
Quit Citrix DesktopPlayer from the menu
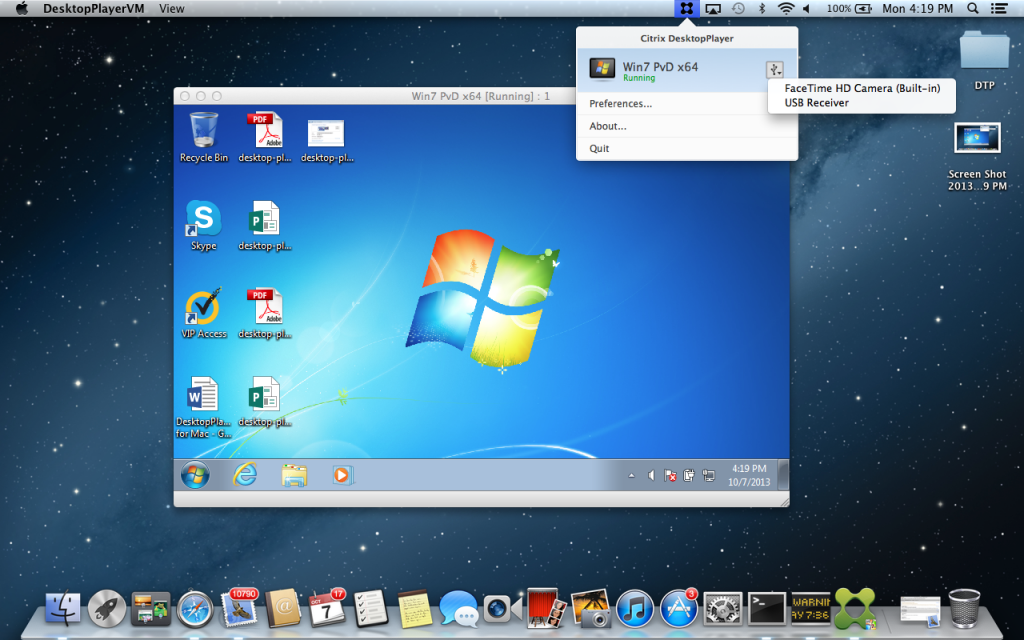[x=686, y=148]
